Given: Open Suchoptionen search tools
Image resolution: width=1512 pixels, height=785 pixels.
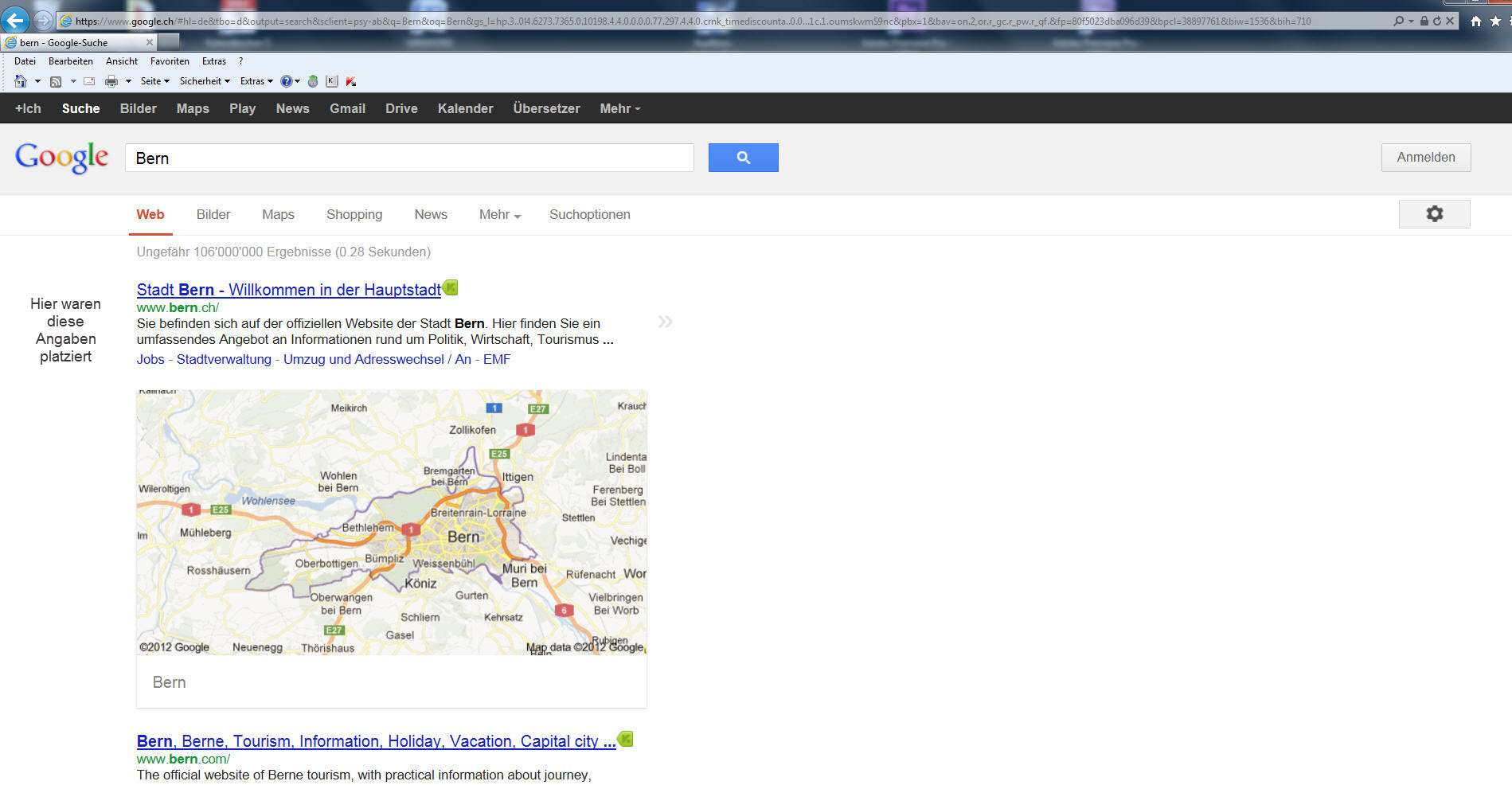Looking at the screenshot, I should (590, 214).
